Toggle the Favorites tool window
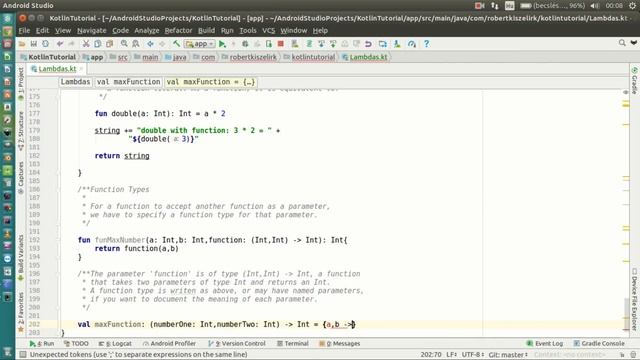640x360 pixels. coord(21,311)
